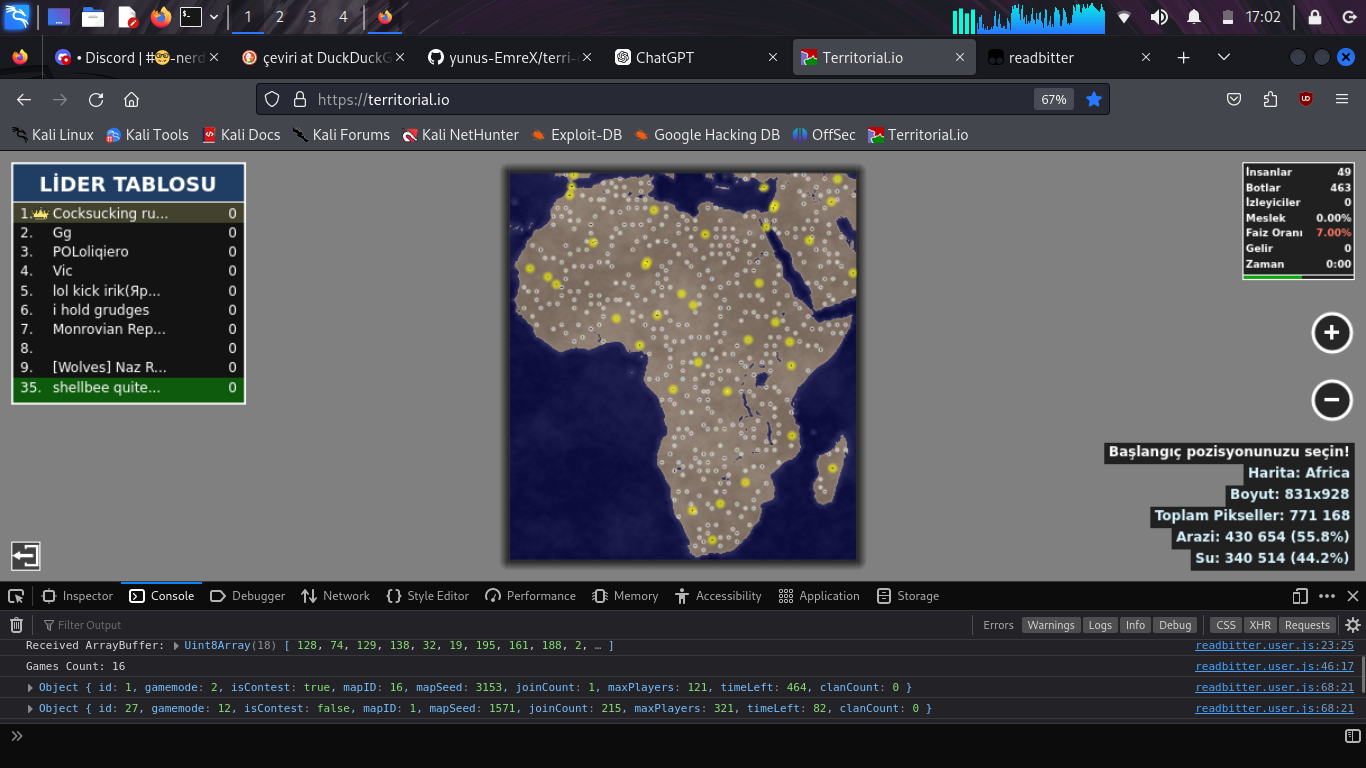Open console settings gear icon
This screenshot has width=1366, height=768.
click(x=1353, y=625)
